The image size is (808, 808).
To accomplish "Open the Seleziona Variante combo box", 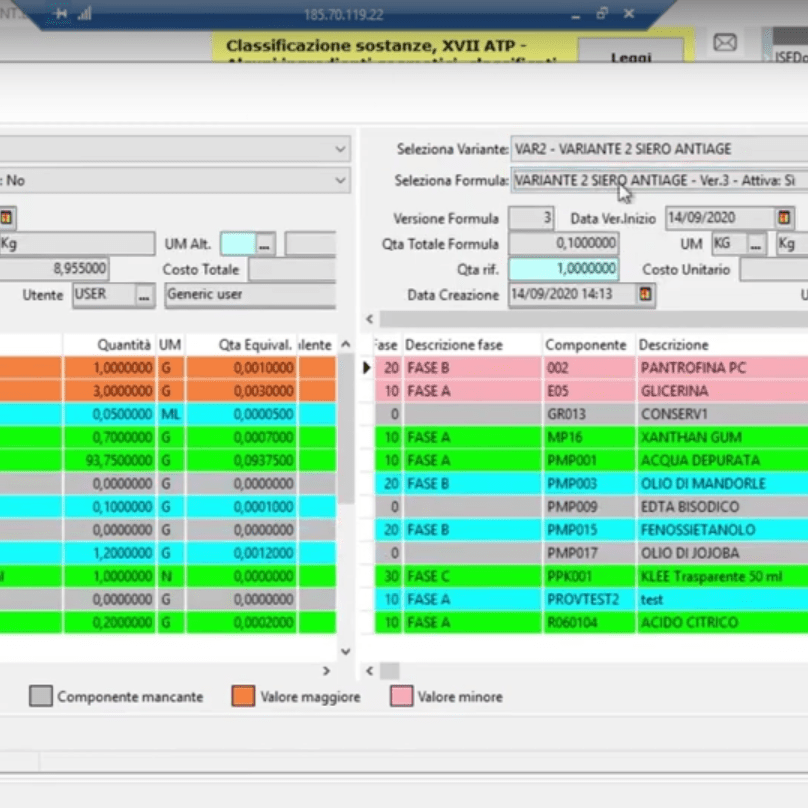I will click(659, 149).
